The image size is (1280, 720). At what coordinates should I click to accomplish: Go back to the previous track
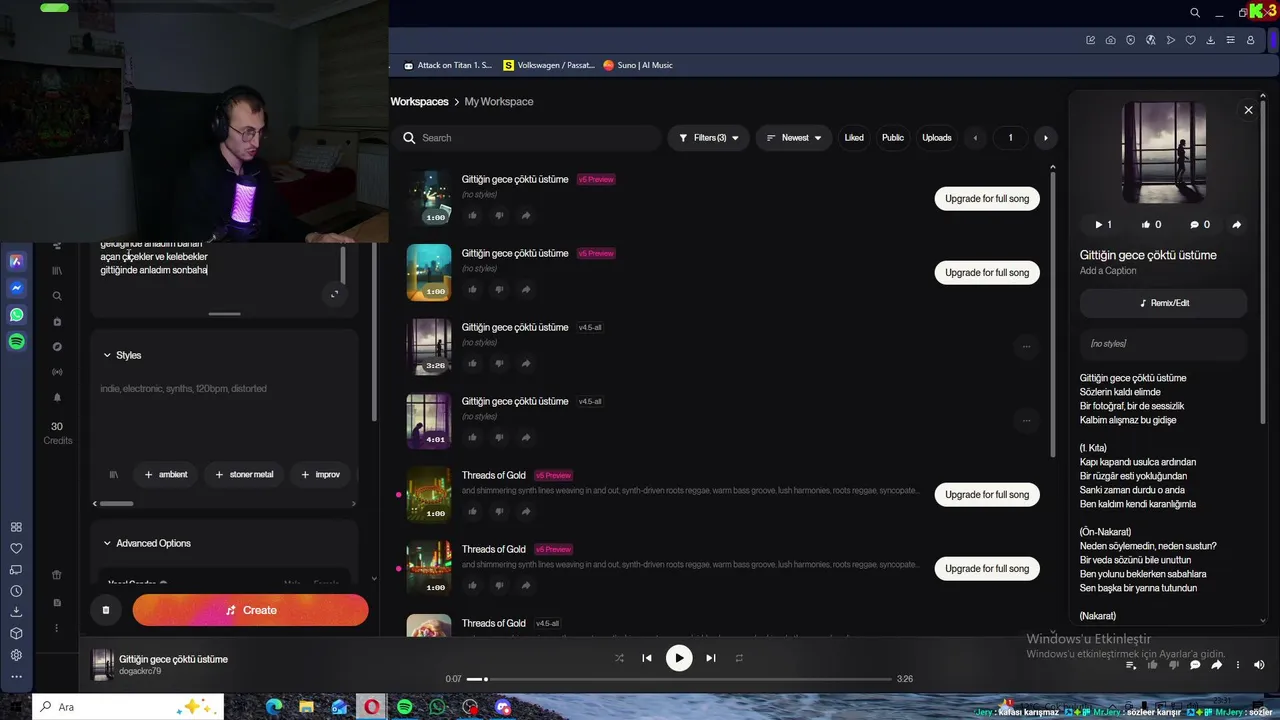647,658
